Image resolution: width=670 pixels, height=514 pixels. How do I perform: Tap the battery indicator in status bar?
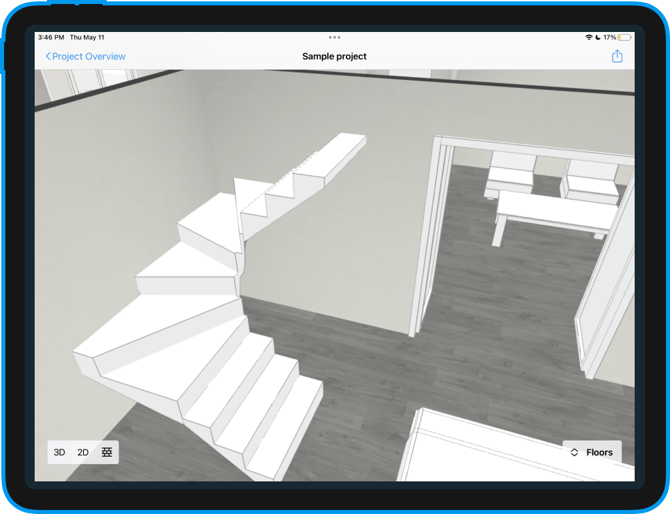pyautogui.click(x=625, y=37)
